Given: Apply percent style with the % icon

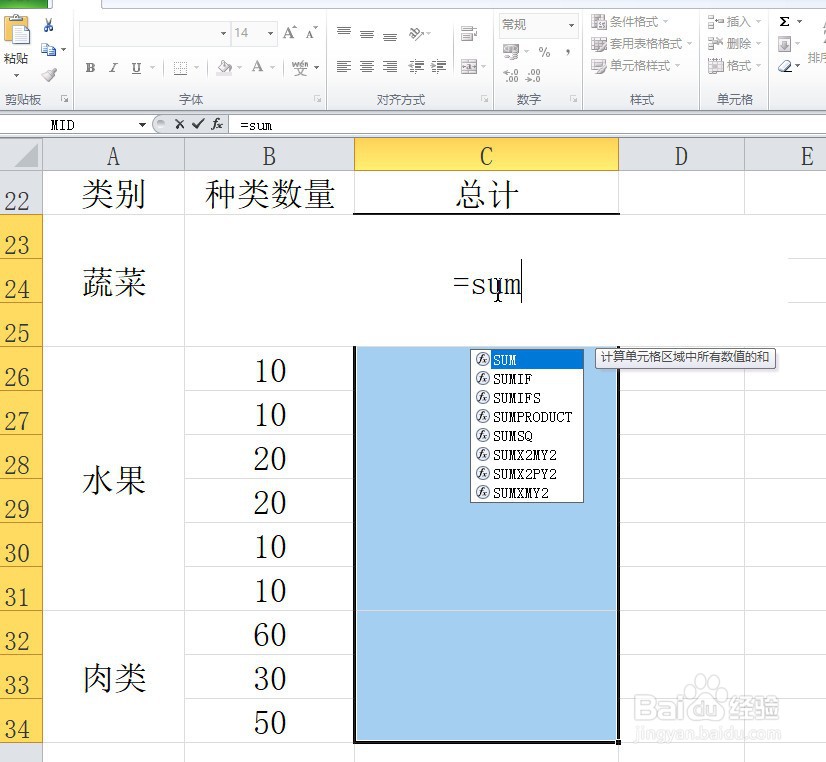Looking at the screenshot, I should (x=543, y=50).
